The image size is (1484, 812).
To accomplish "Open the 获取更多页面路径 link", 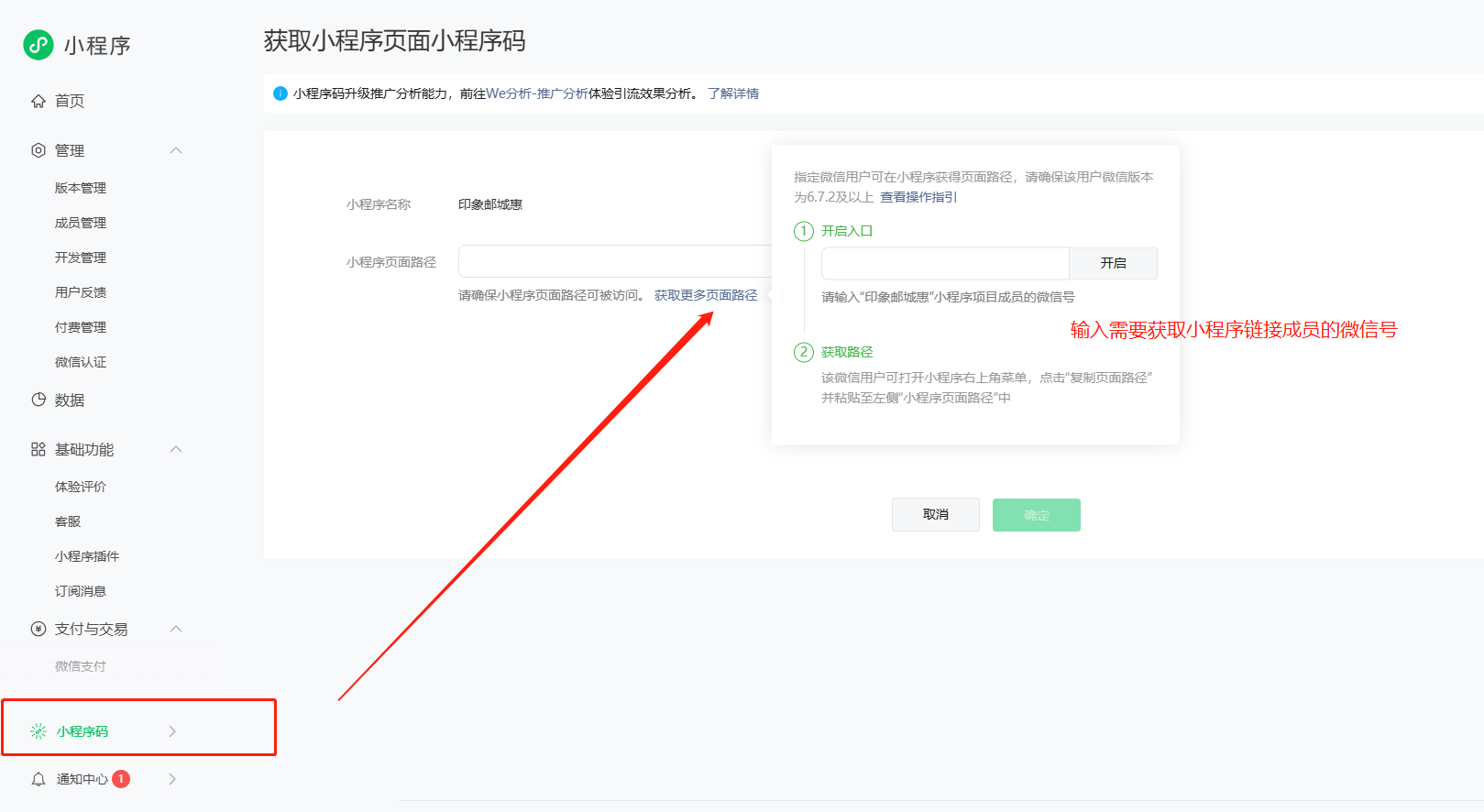I will (706, 295).
